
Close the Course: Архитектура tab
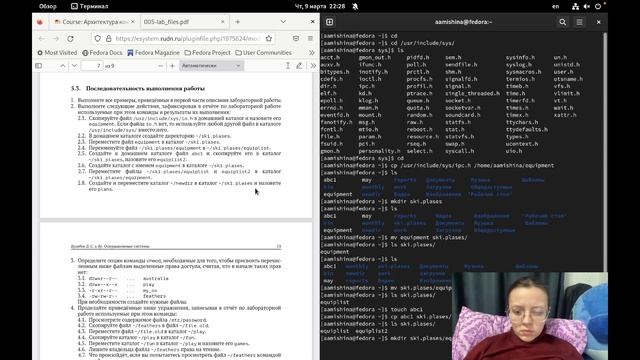click(x=133, y=22)
